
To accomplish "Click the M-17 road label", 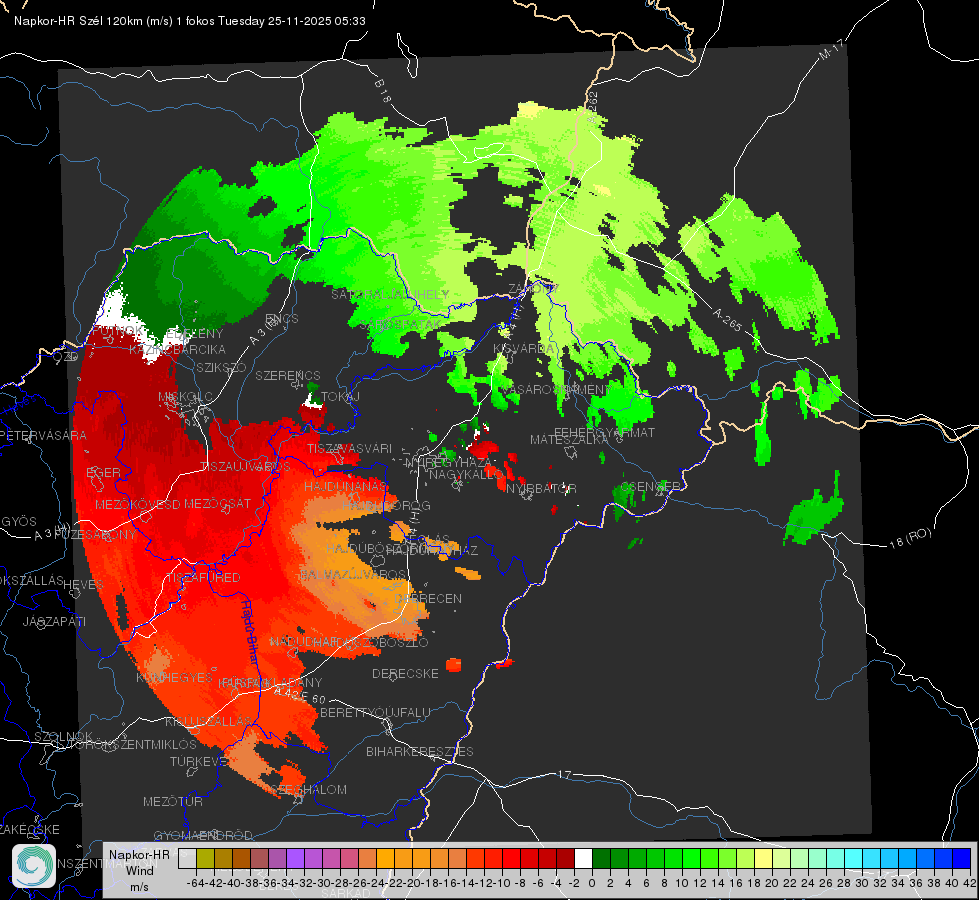I will click(831, 50).
